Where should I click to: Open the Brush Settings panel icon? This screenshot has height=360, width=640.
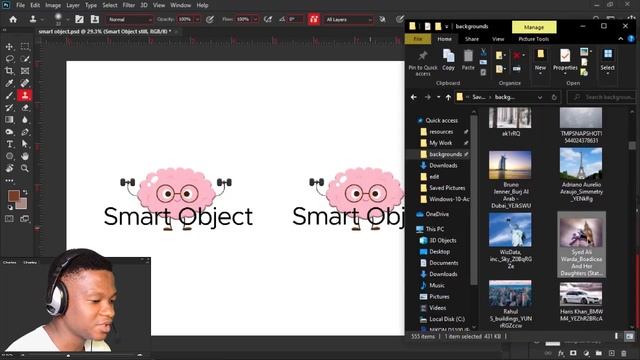pyautogui.click(x=79, y=19)
